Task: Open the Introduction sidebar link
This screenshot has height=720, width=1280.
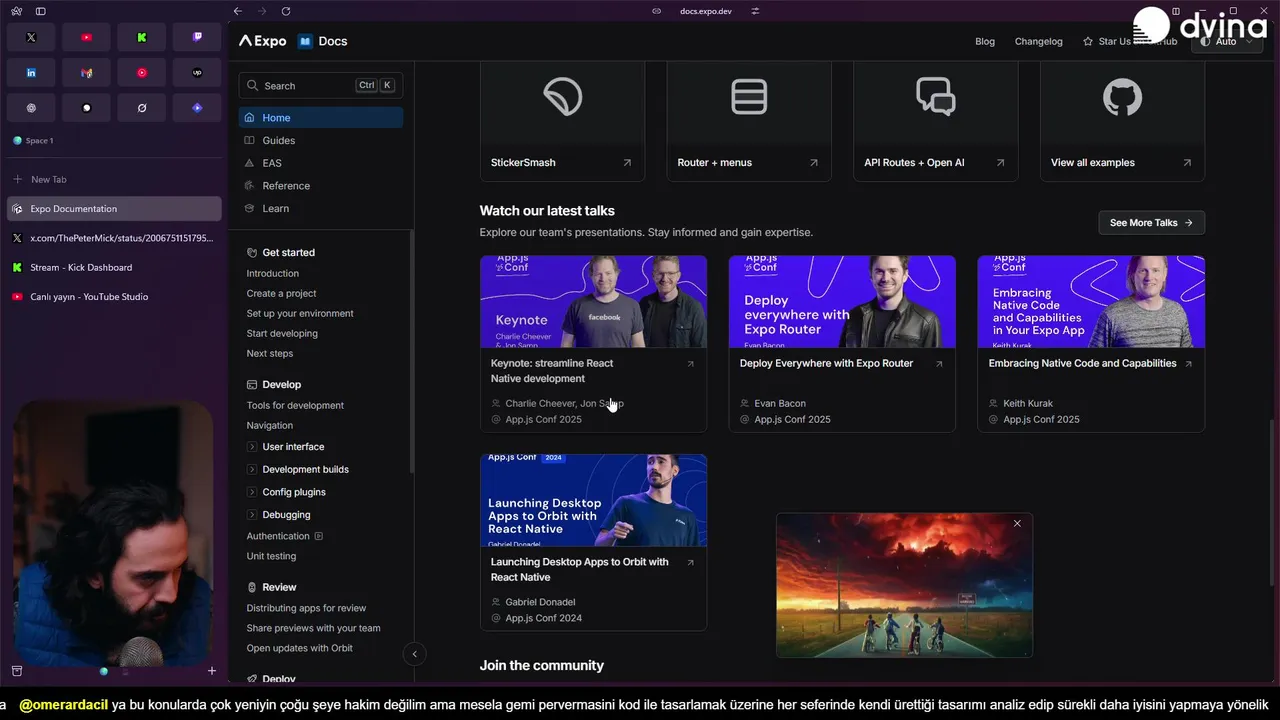Action: coord(273,273)
